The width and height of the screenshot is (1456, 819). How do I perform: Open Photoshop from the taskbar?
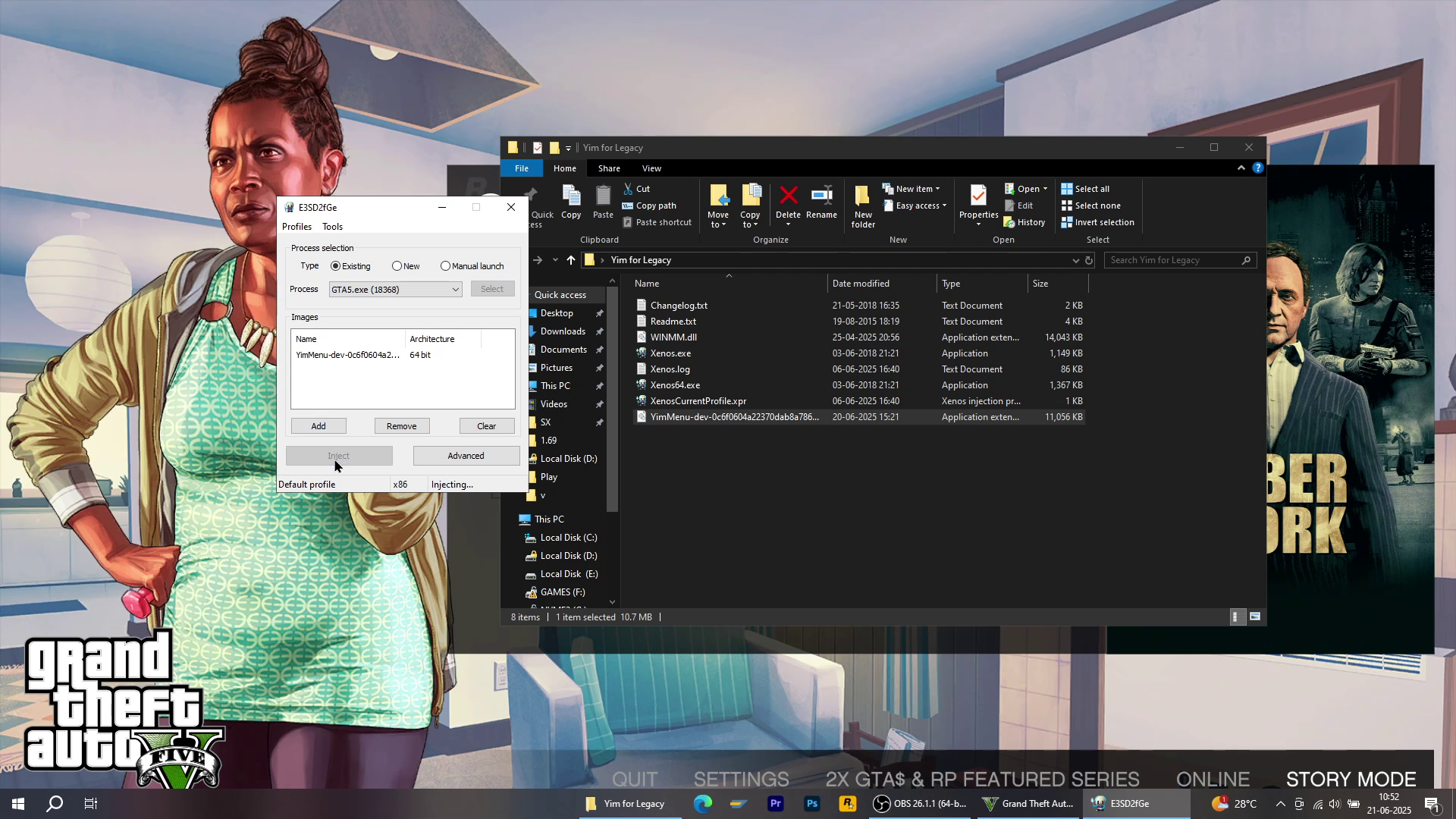click(811, 804)
